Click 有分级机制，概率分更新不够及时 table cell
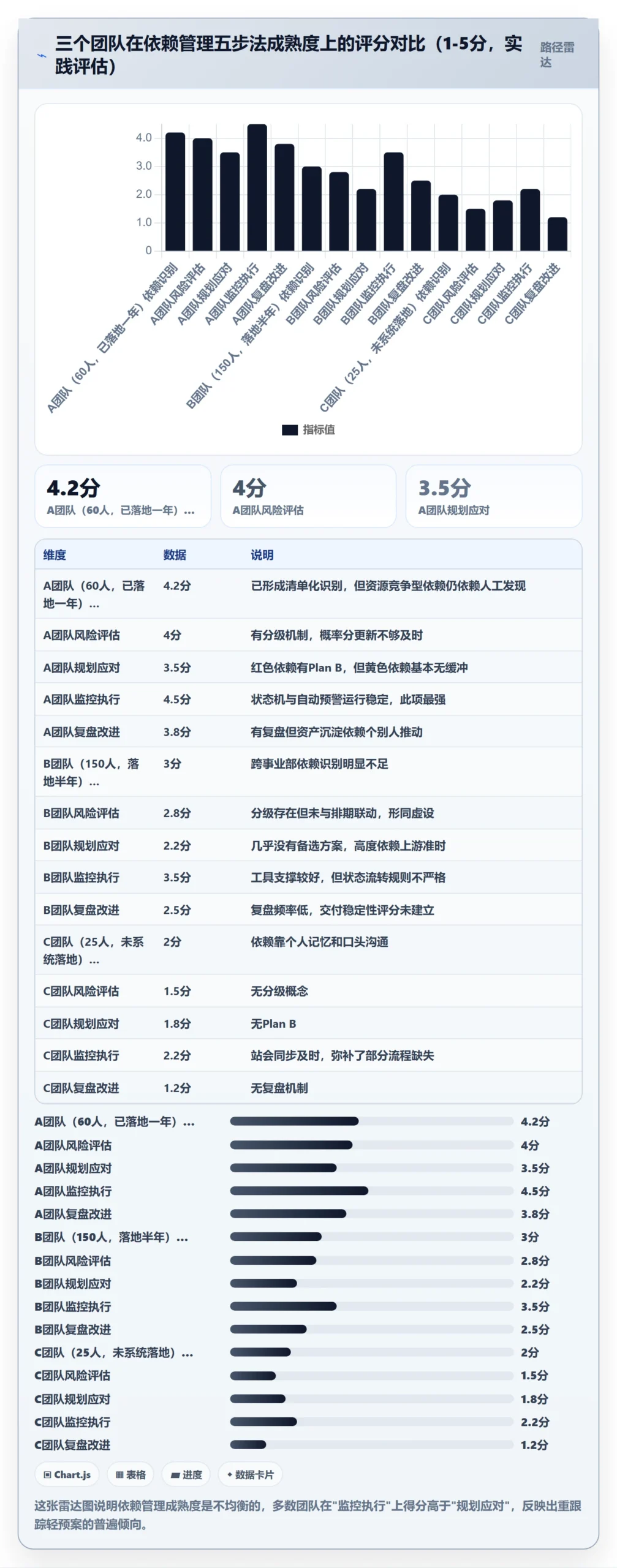Viewport: 617px width, 1568px height. point(336,635)
